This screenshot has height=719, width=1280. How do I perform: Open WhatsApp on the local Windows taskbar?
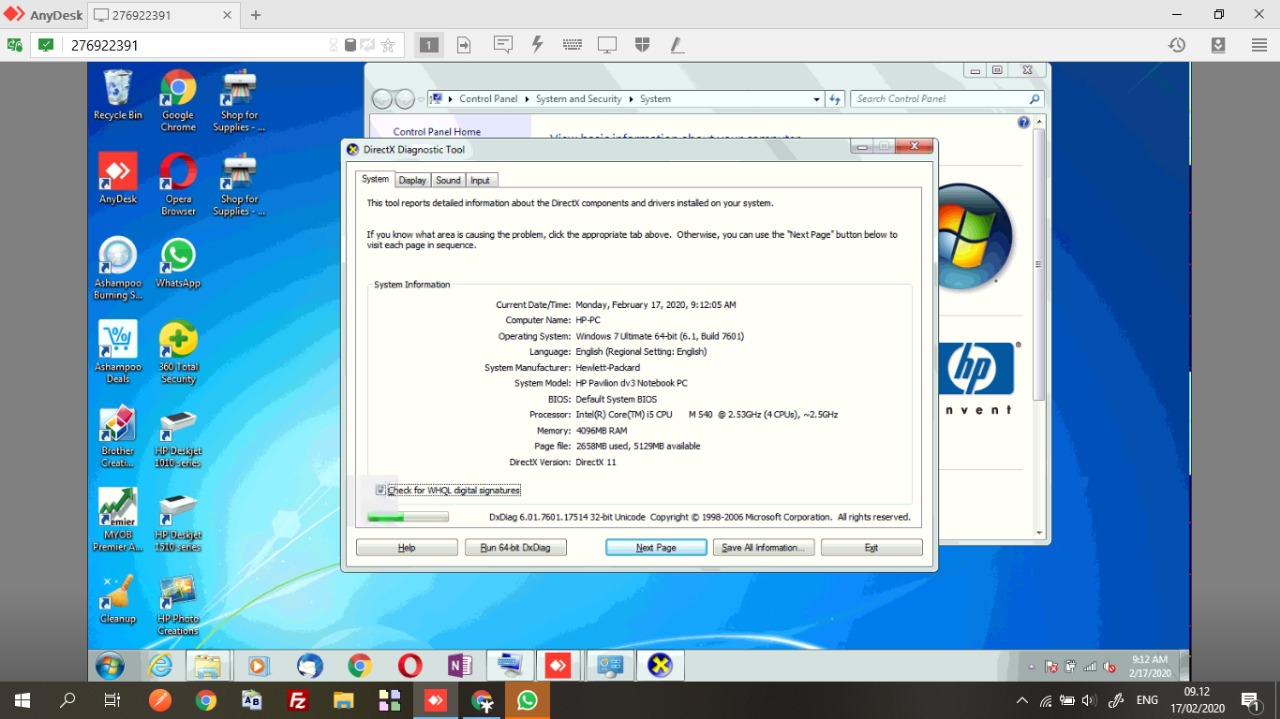pyautogui.click(x=527, y=700)
